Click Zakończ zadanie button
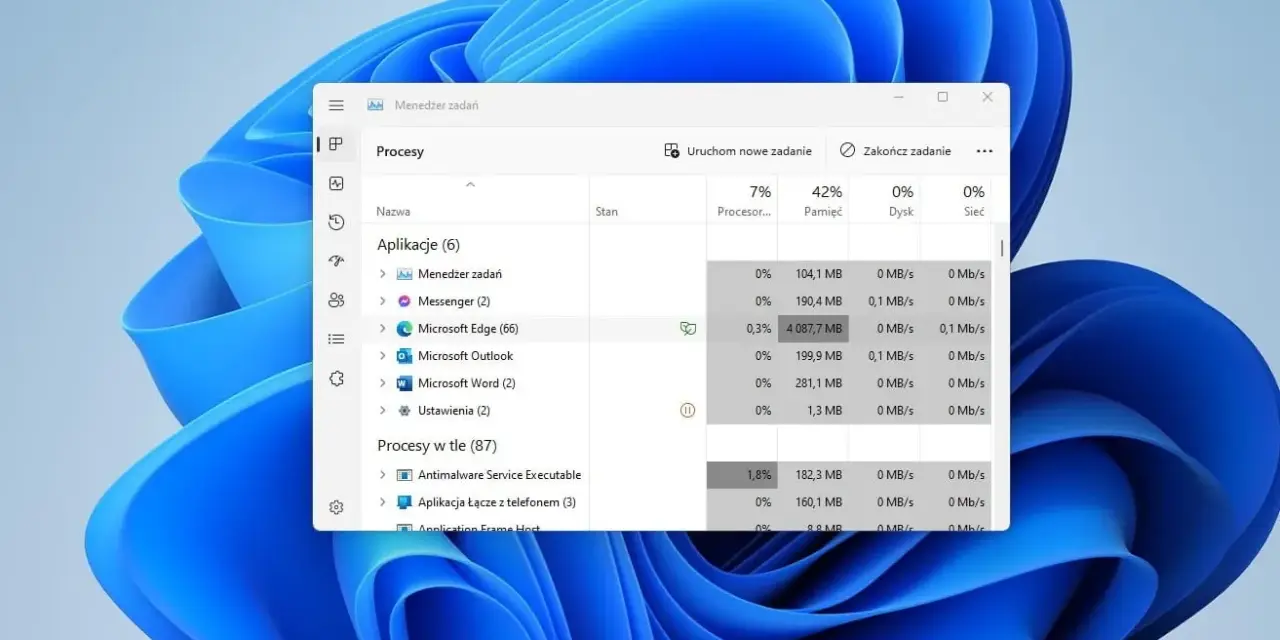 [895, 151]
